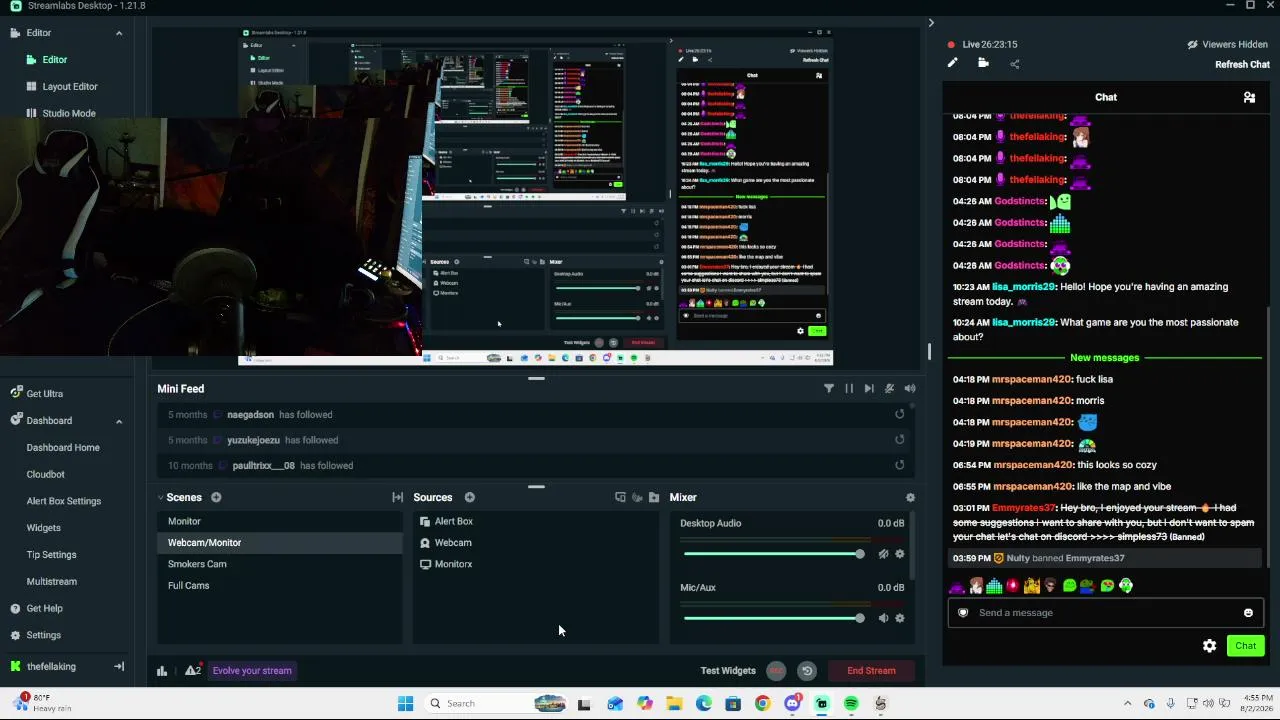Replay naegadson follow alert
The width and height of the screenshot is (1280, 720).
pos(899,414)
